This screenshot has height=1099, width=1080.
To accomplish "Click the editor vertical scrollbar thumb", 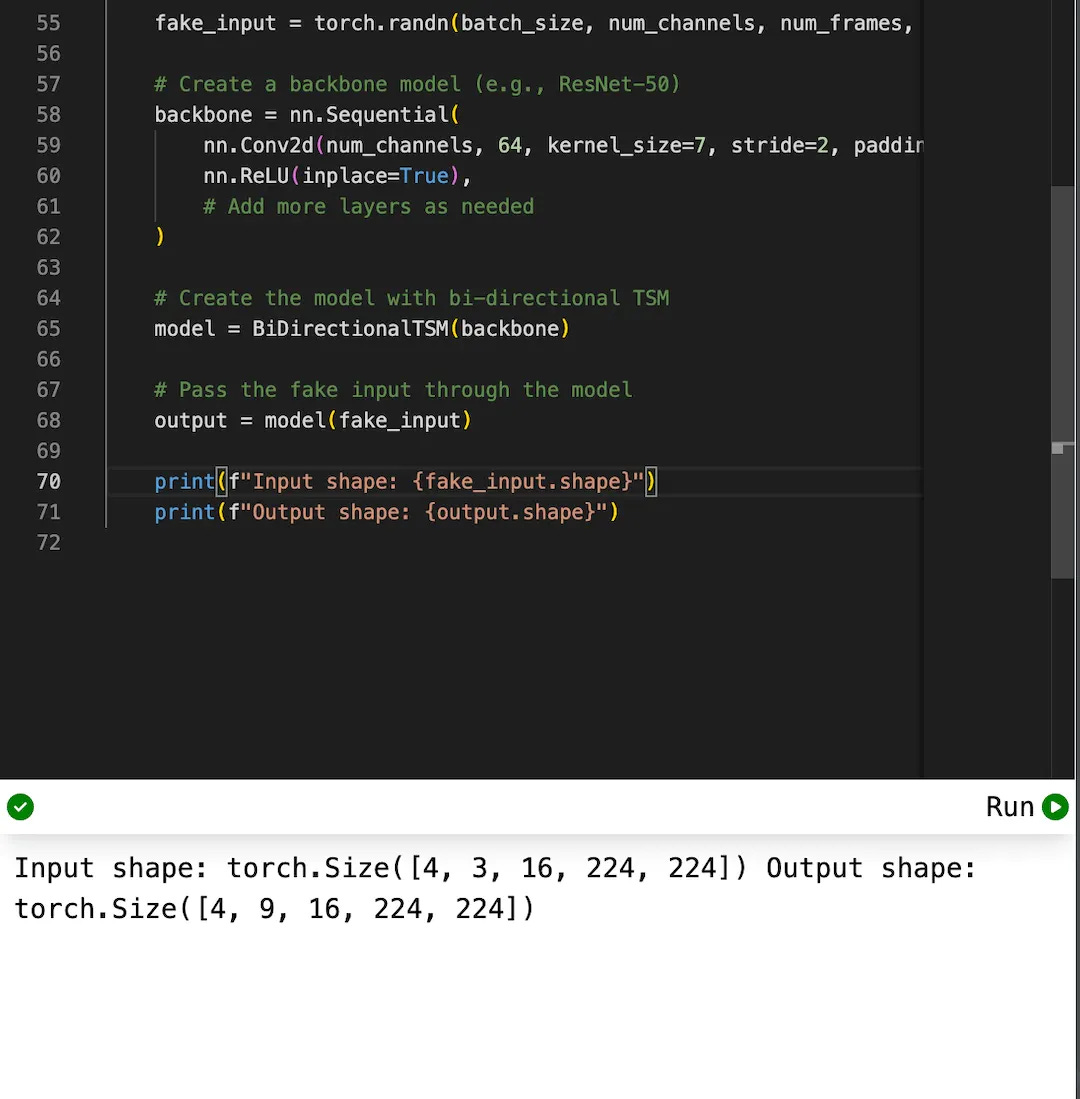I will [1062, 382].
